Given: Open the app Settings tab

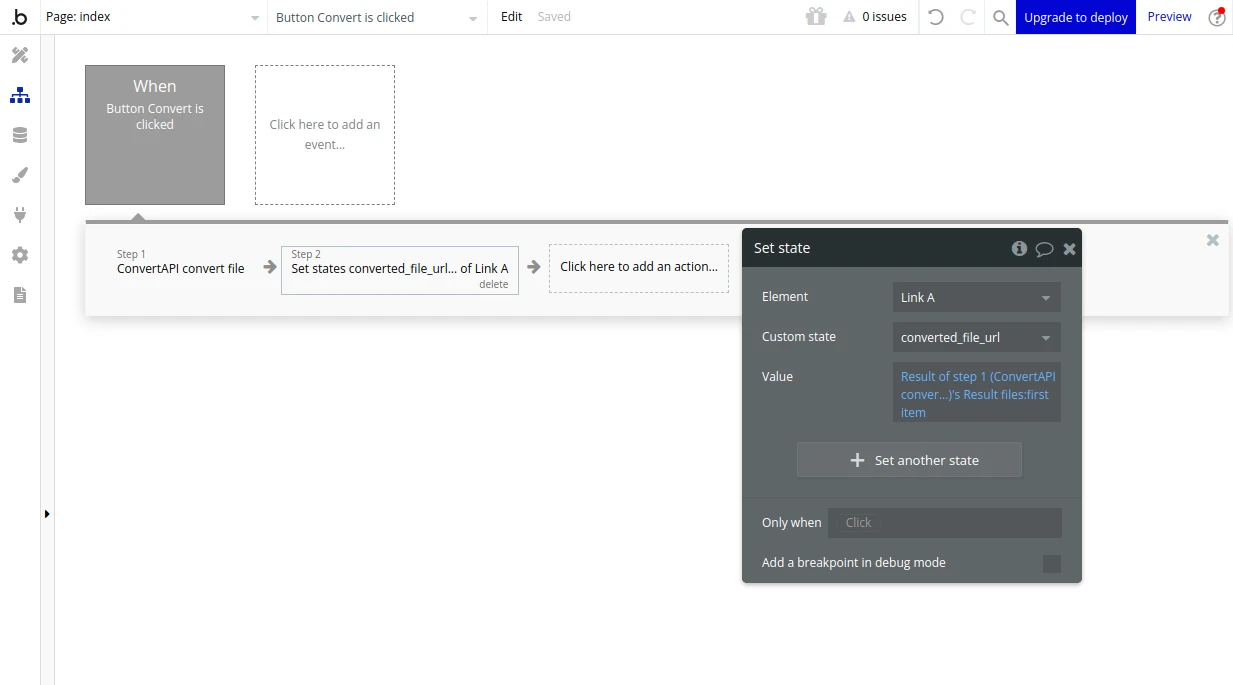Looking at the screenshot, I should [20, 255].
